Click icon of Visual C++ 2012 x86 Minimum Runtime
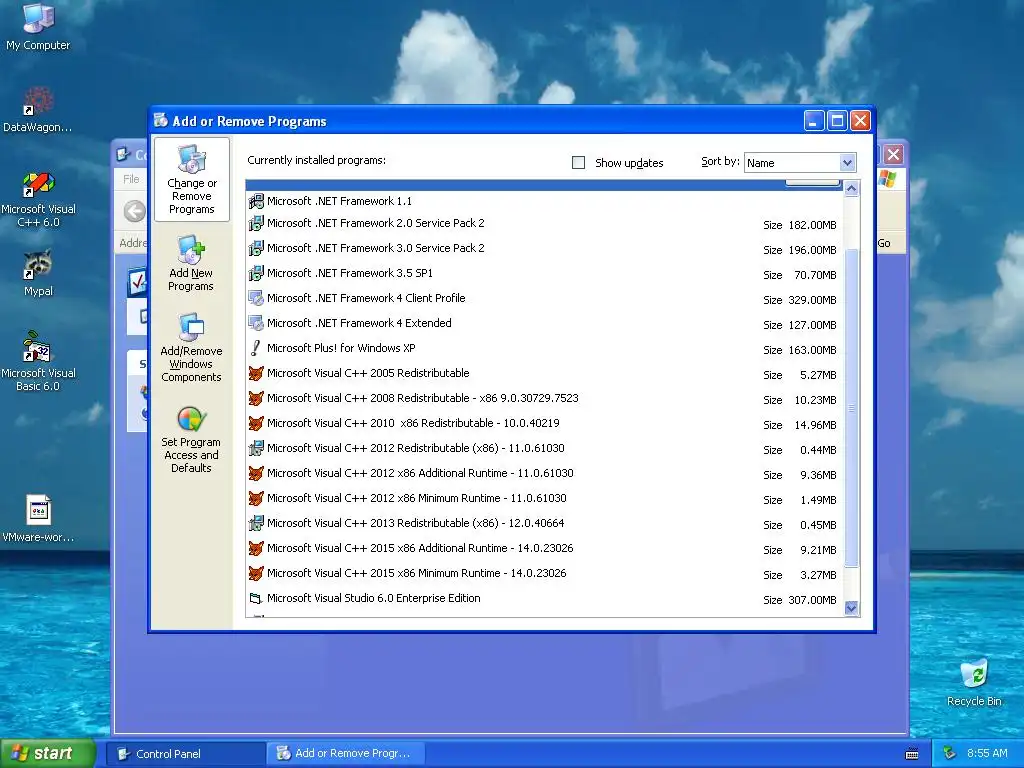Viewport: 1024px width, 768px height. pyautogui.click(x=256, y=498)
